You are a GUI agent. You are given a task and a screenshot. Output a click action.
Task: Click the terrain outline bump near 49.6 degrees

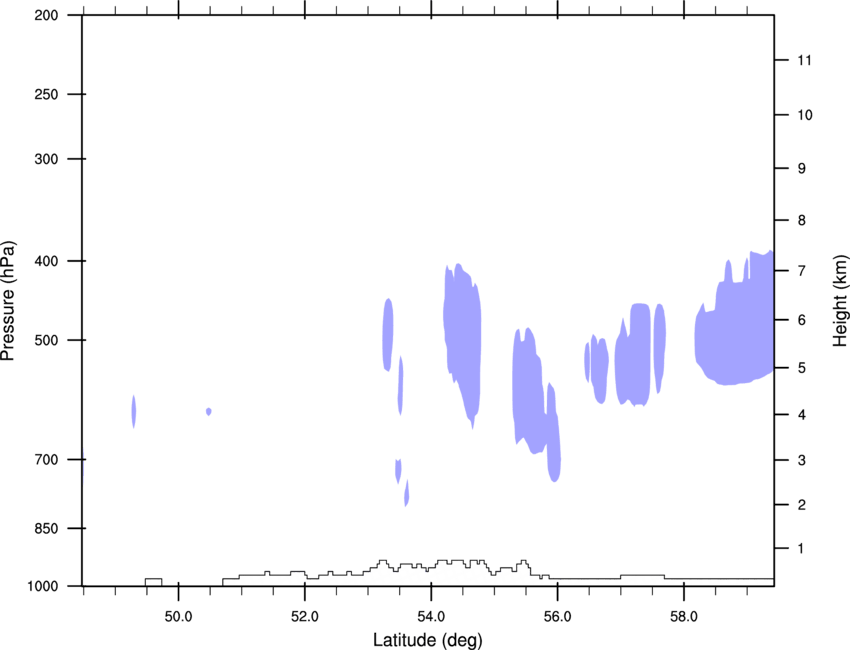tap(153, 582)
